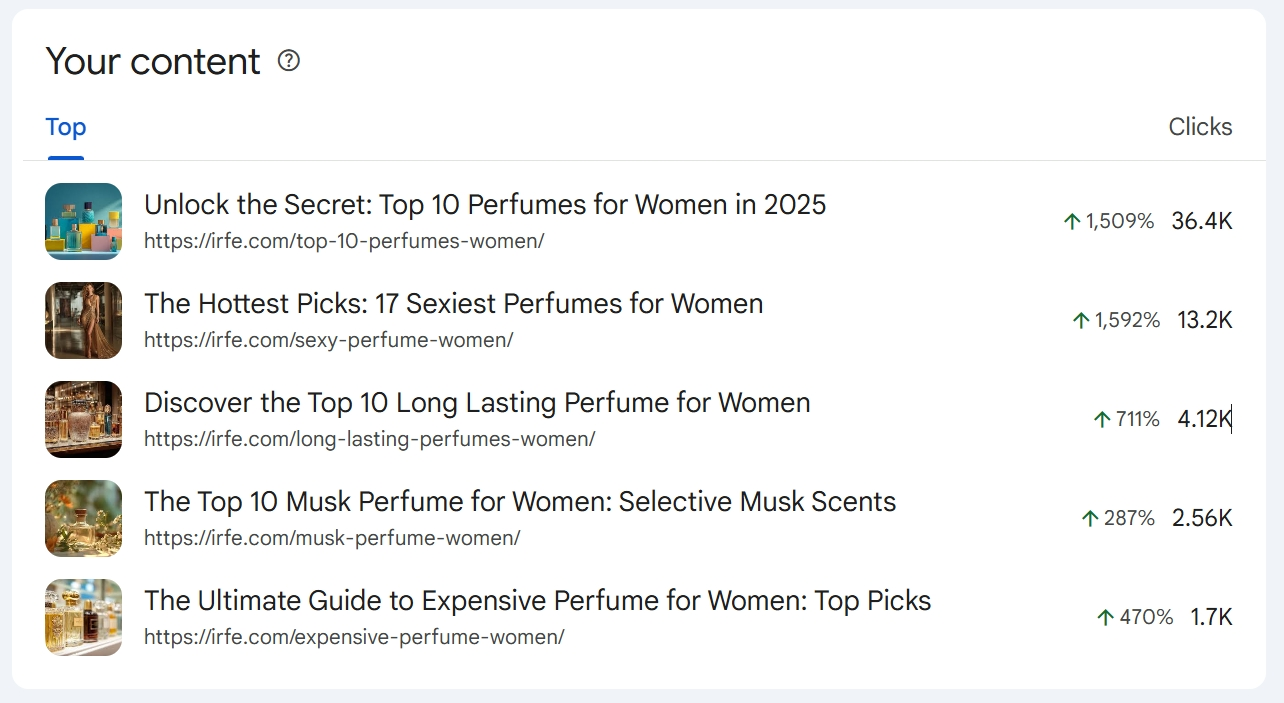Click the 1.7K clicks value
The width and height of the screenshot is (1284, 703).
click(1211, 617)
